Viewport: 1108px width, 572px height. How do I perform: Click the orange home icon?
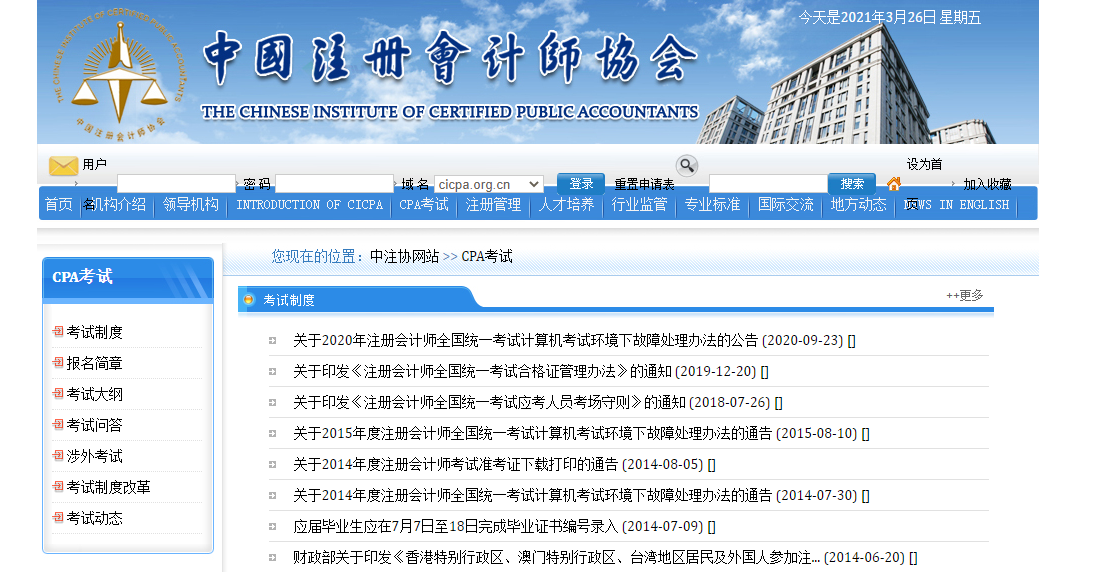(x=894, y=184)
